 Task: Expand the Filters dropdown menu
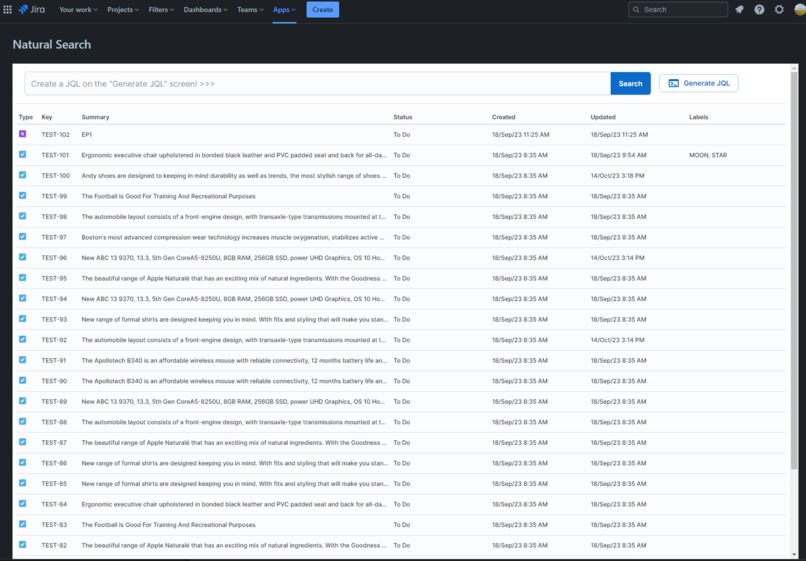tap(161, 9)
